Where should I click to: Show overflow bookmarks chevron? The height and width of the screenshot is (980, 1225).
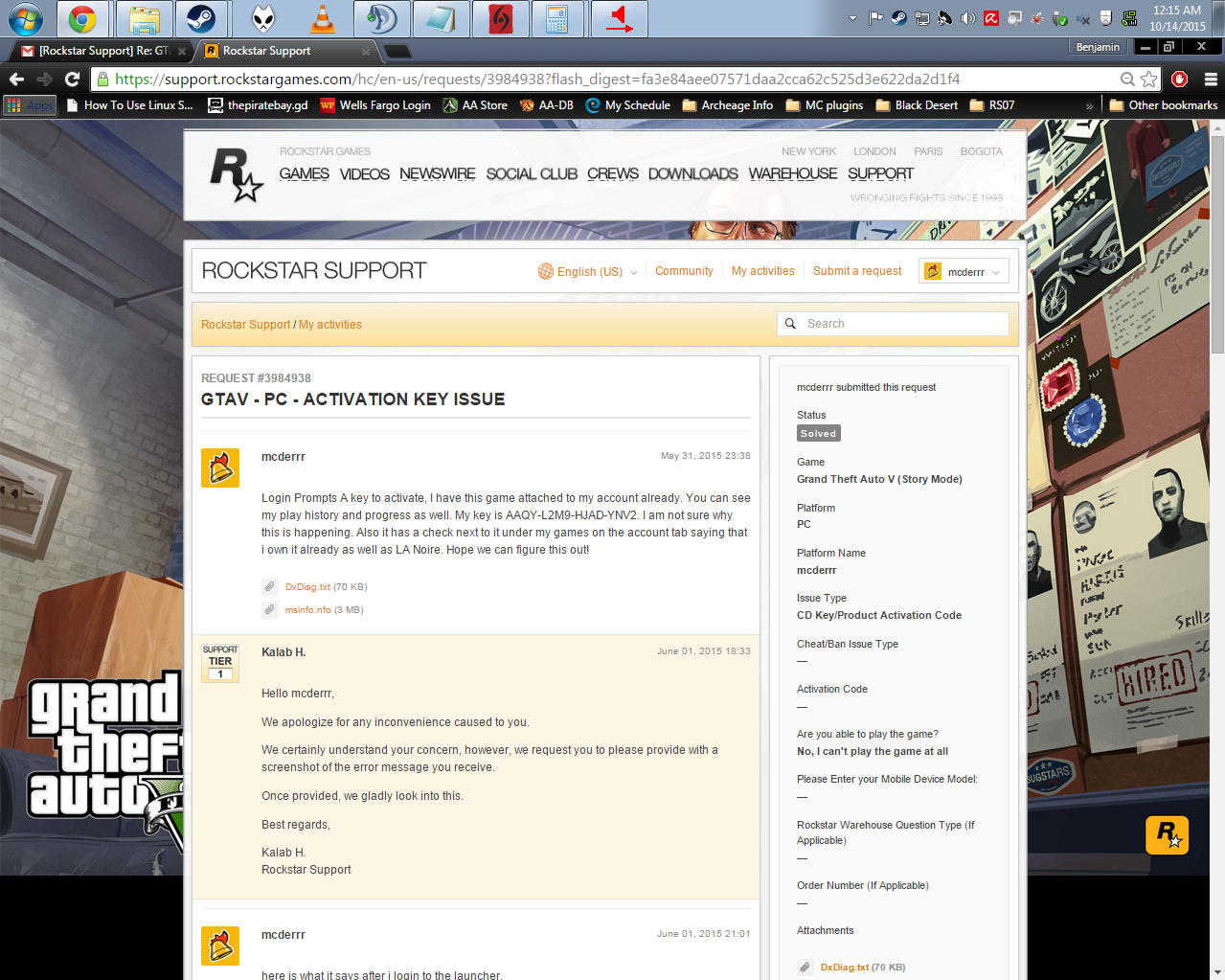(x=1089, y=105)
